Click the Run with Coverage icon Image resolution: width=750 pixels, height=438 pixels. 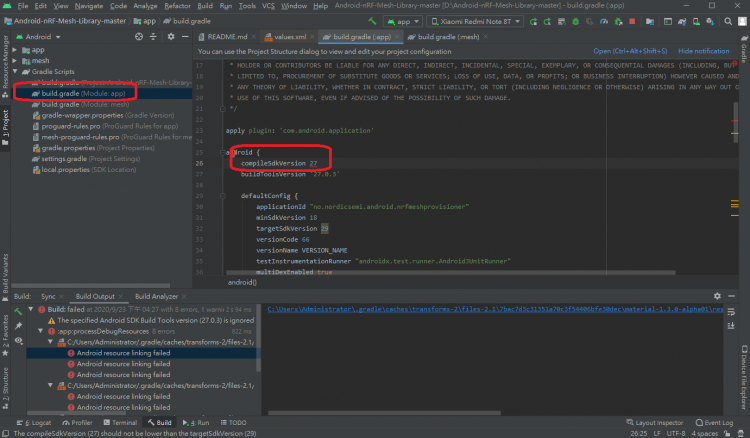pyautogui.click(x=590, y=22)
